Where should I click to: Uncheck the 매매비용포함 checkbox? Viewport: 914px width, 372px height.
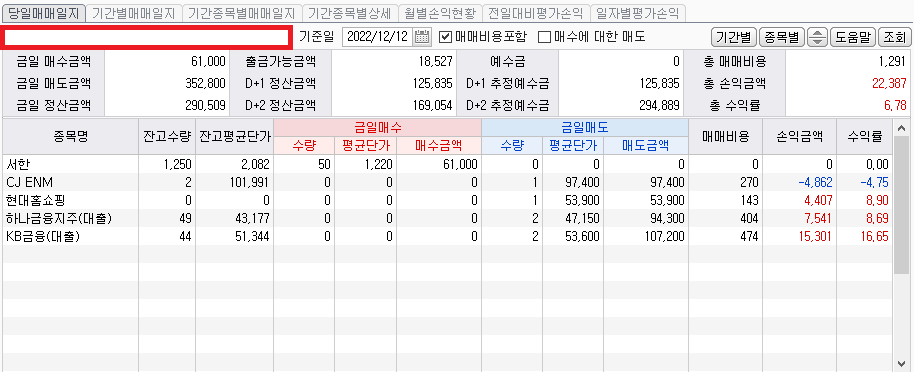click(x=445, y=37)
